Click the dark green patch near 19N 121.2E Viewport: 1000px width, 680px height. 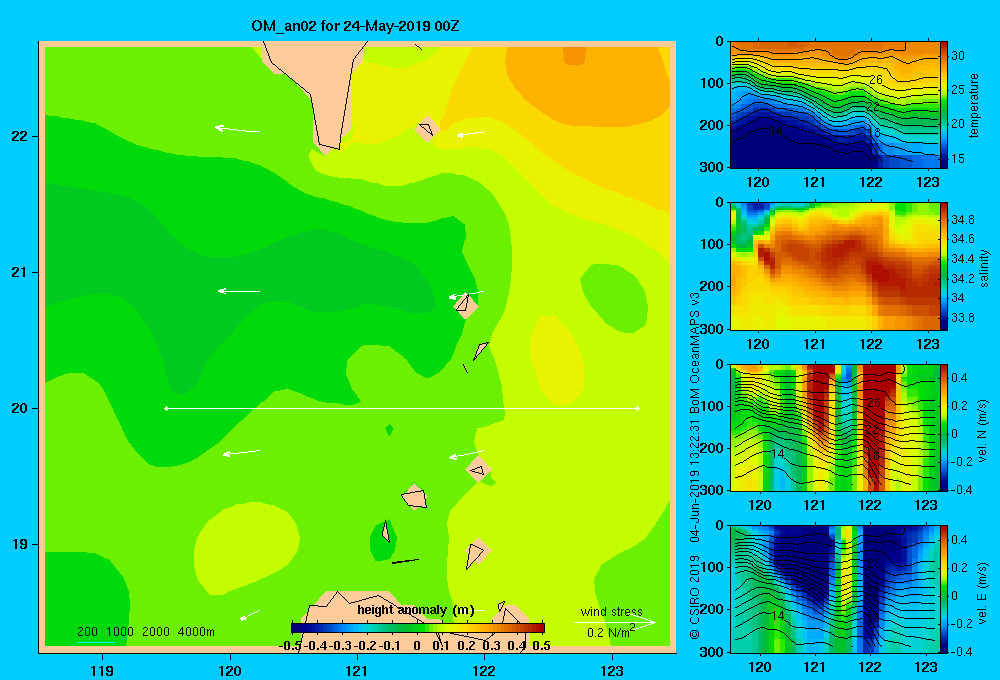click(381, 542)
